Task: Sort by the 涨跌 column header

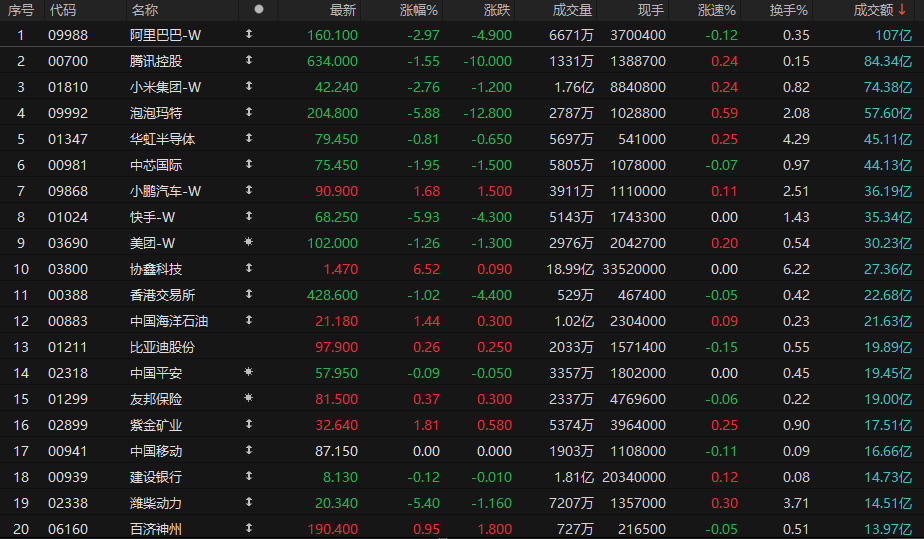Action: coord(497,10)
